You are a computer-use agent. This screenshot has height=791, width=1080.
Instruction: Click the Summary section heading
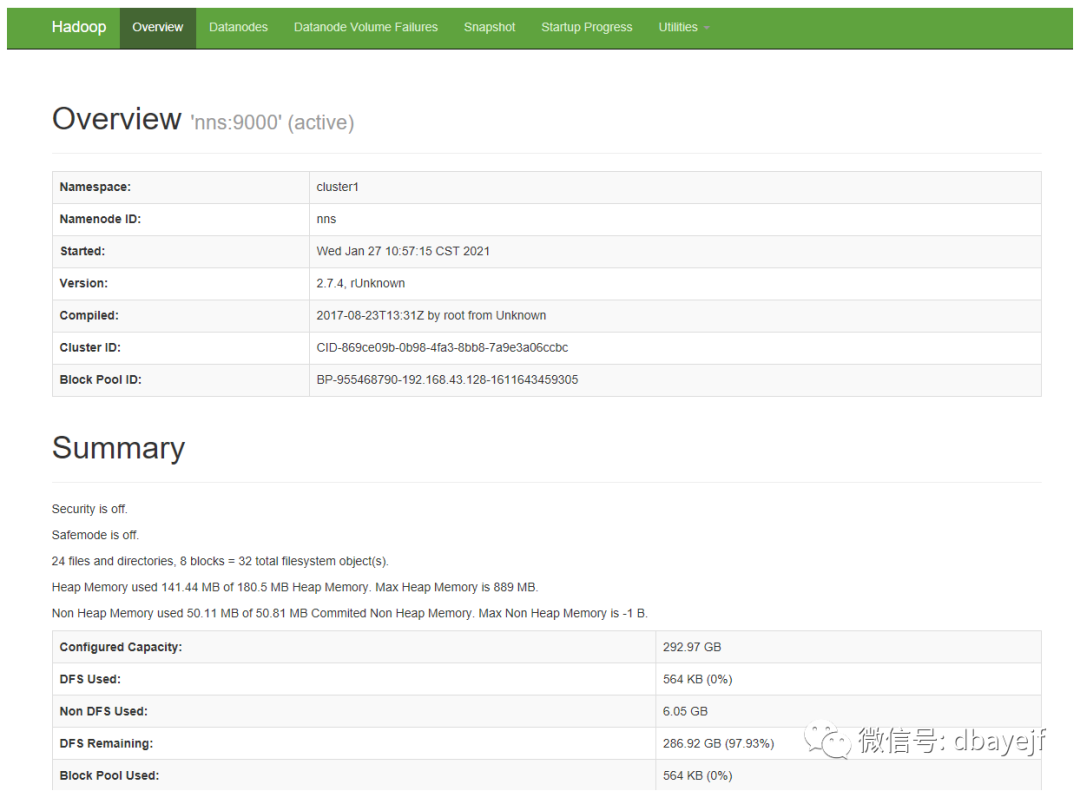(x=118, y=449)
